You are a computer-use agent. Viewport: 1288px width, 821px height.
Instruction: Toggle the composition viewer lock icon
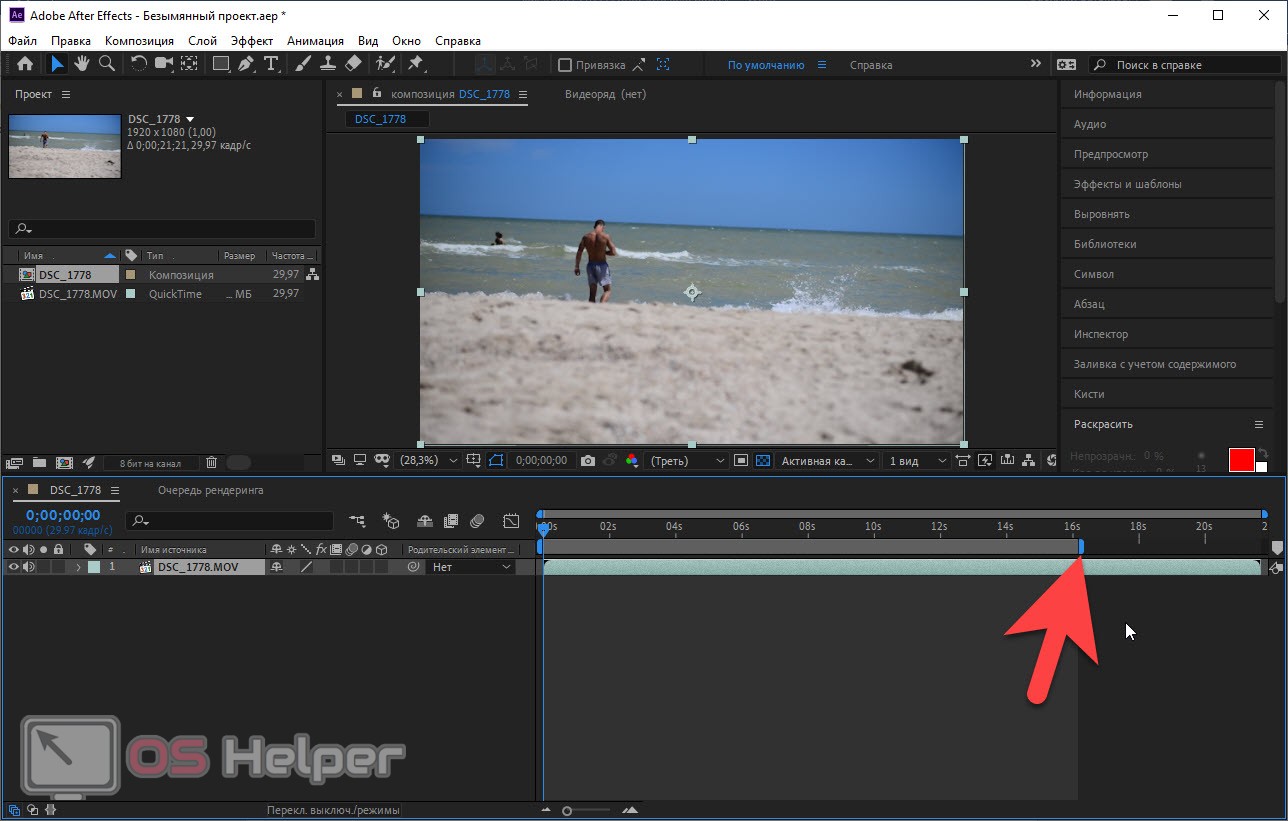point(376,94)
